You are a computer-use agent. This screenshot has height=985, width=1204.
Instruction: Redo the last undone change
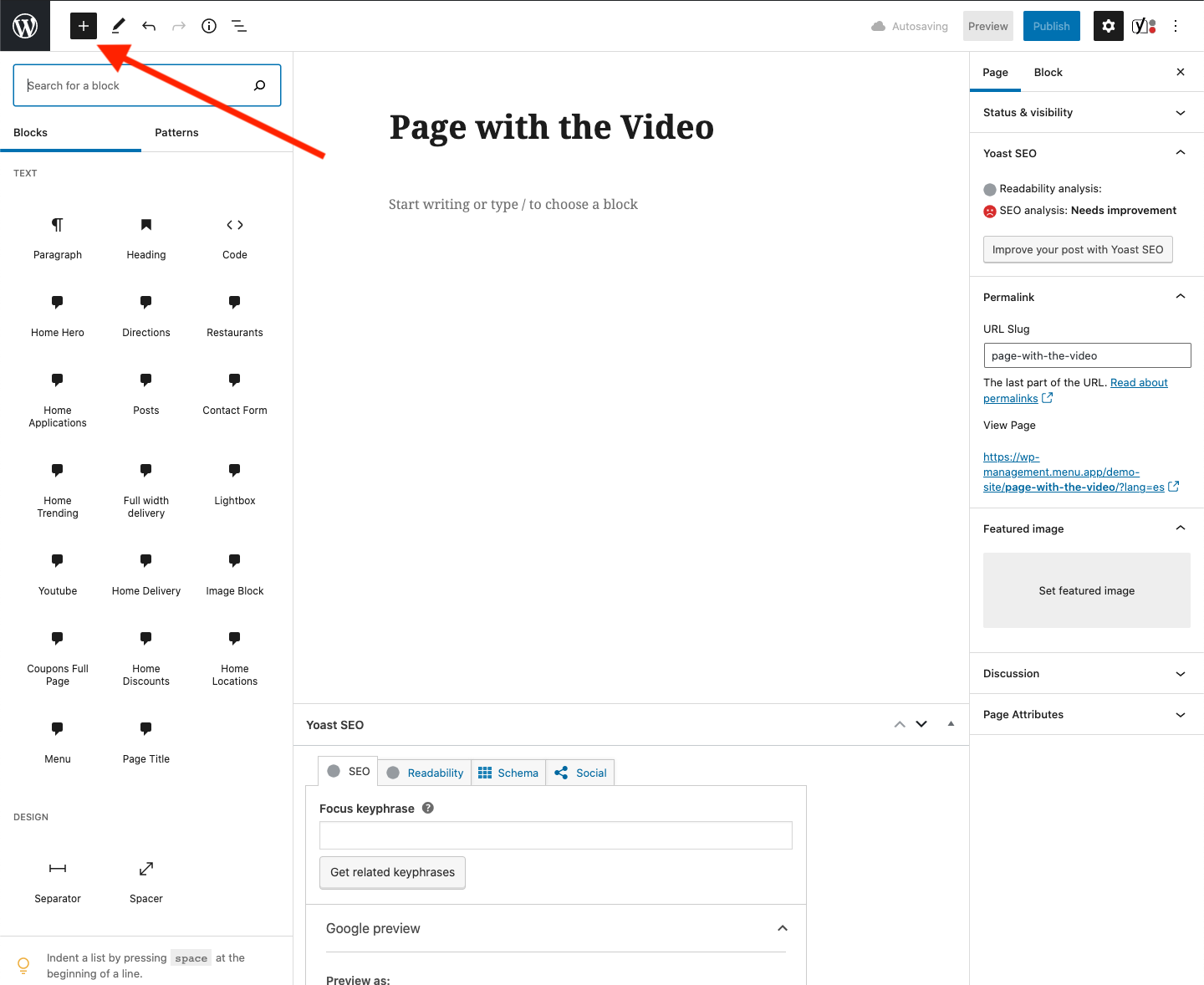pyautogui.click(x=179, y=26)
